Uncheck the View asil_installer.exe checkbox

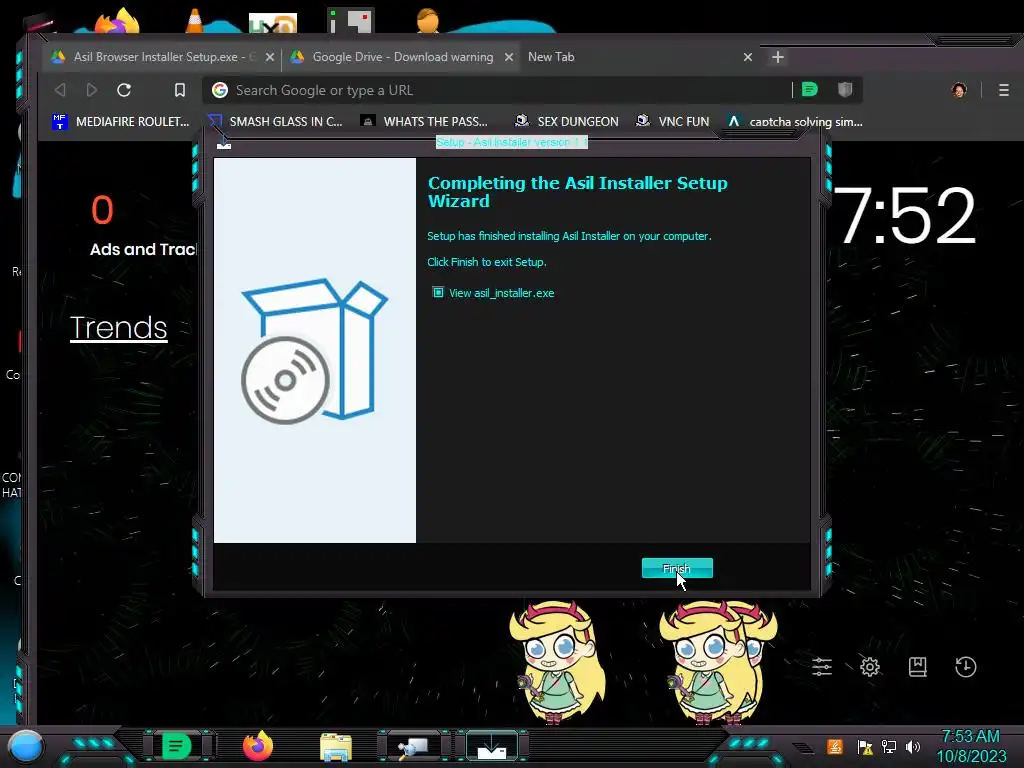click(x=438, y=293)
